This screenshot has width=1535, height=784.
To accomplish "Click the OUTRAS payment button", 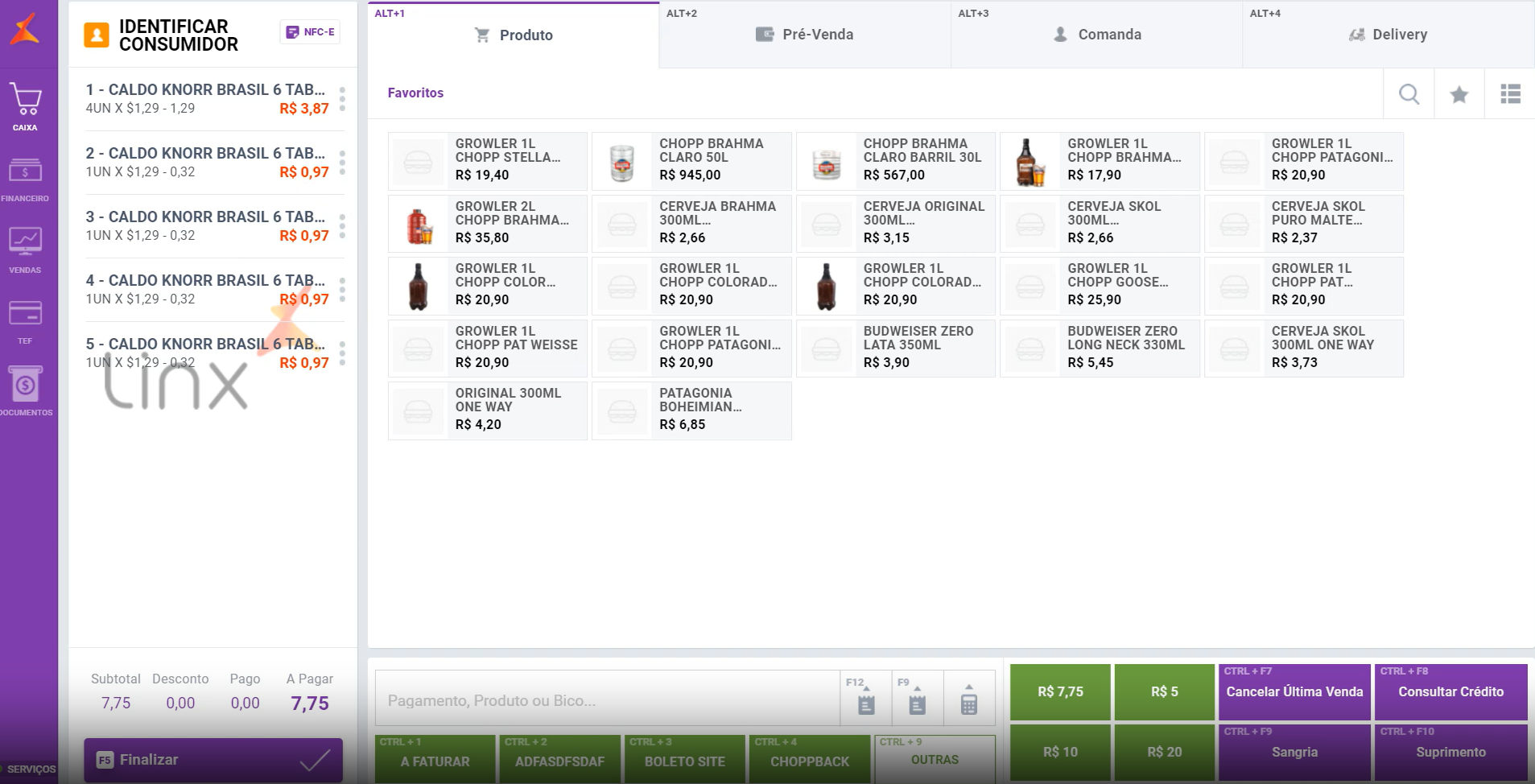I will pos(935,759).
